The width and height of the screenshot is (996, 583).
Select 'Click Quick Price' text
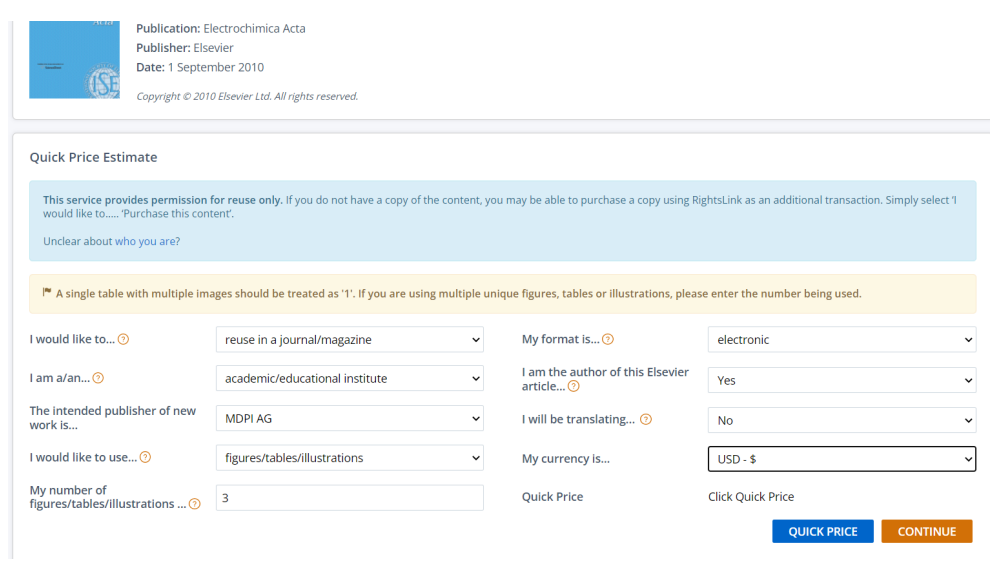[751, 497]
